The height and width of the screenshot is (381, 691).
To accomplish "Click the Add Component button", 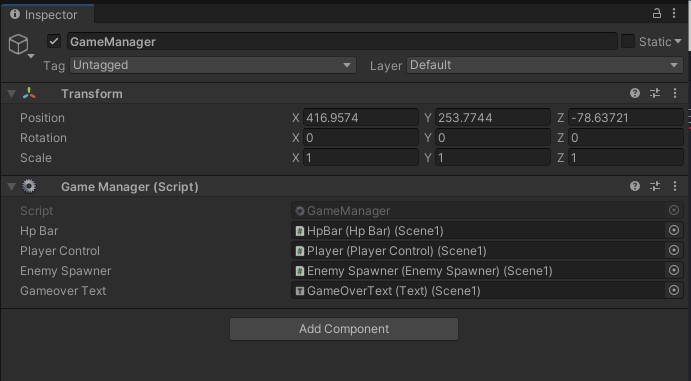I will pos(344,329).
